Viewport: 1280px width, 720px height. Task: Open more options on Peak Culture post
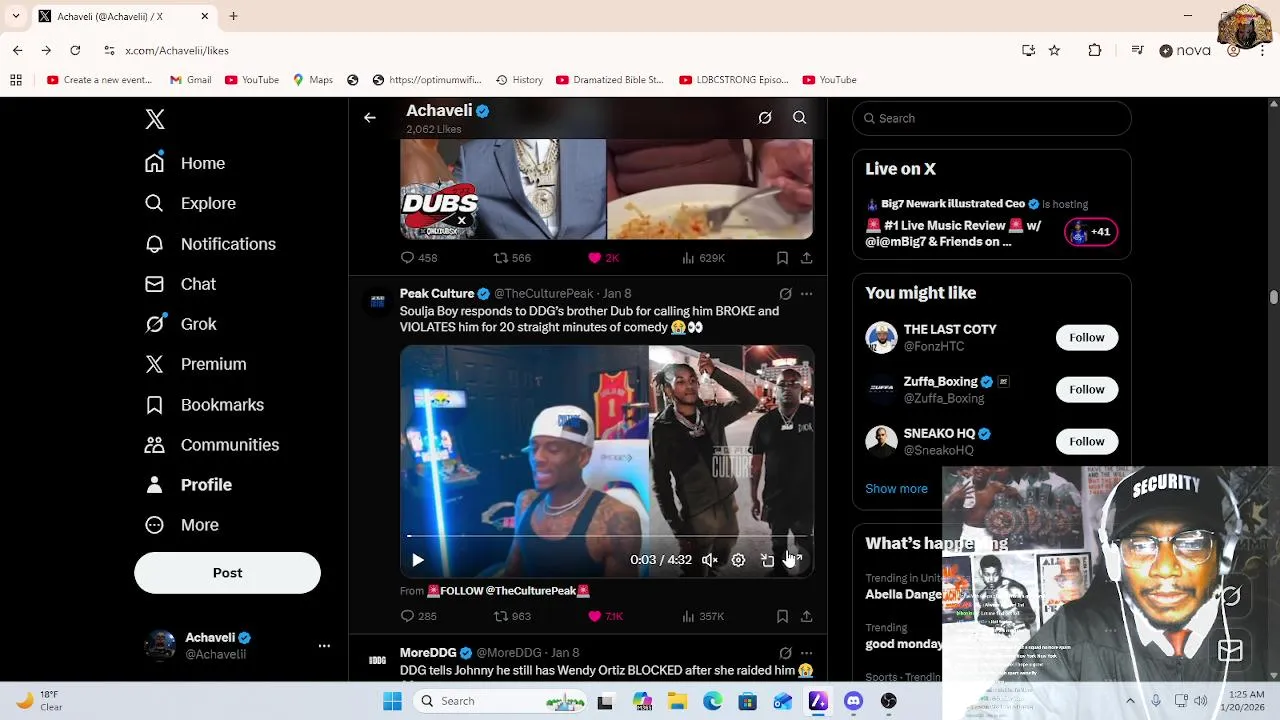pyautogui.click(x=807, y=294)
